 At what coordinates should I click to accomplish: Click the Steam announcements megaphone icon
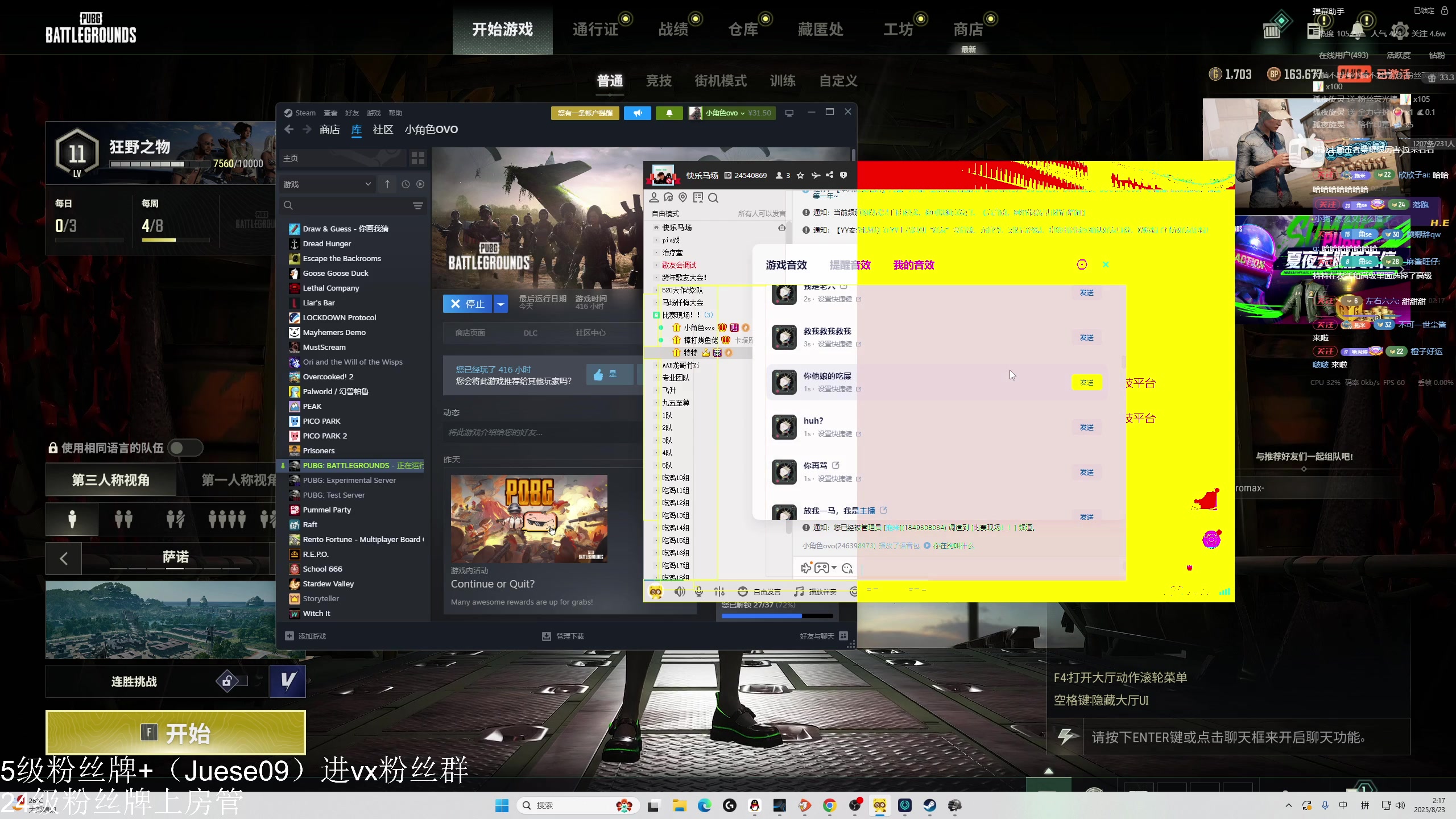click(637, 113)
